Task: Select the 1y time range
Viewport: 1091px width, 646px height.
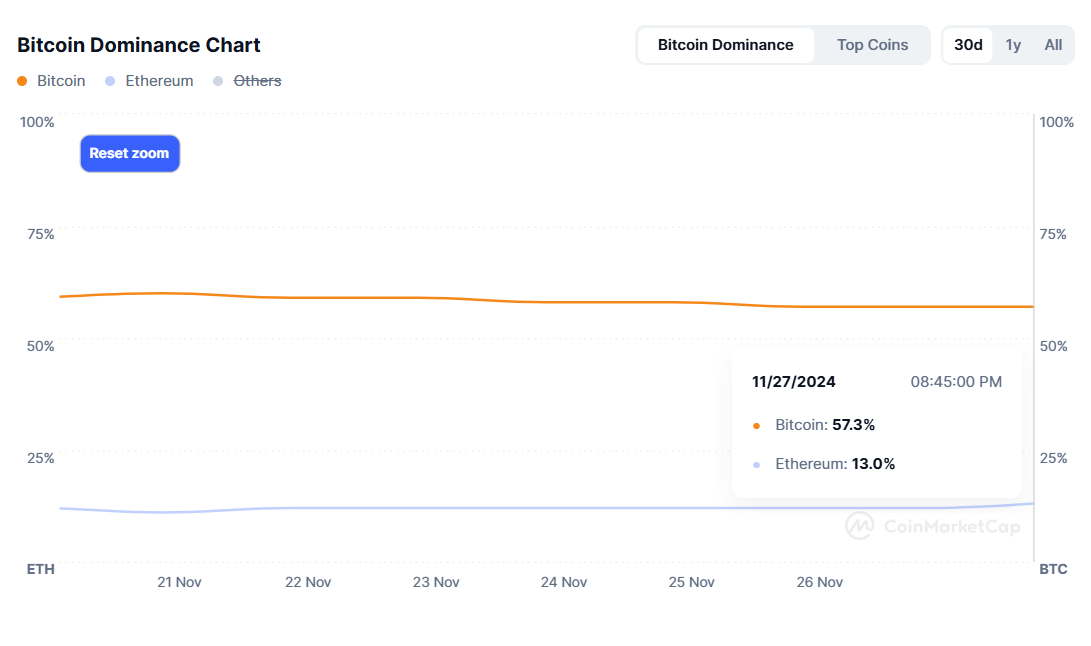Action: [1013, 45]
